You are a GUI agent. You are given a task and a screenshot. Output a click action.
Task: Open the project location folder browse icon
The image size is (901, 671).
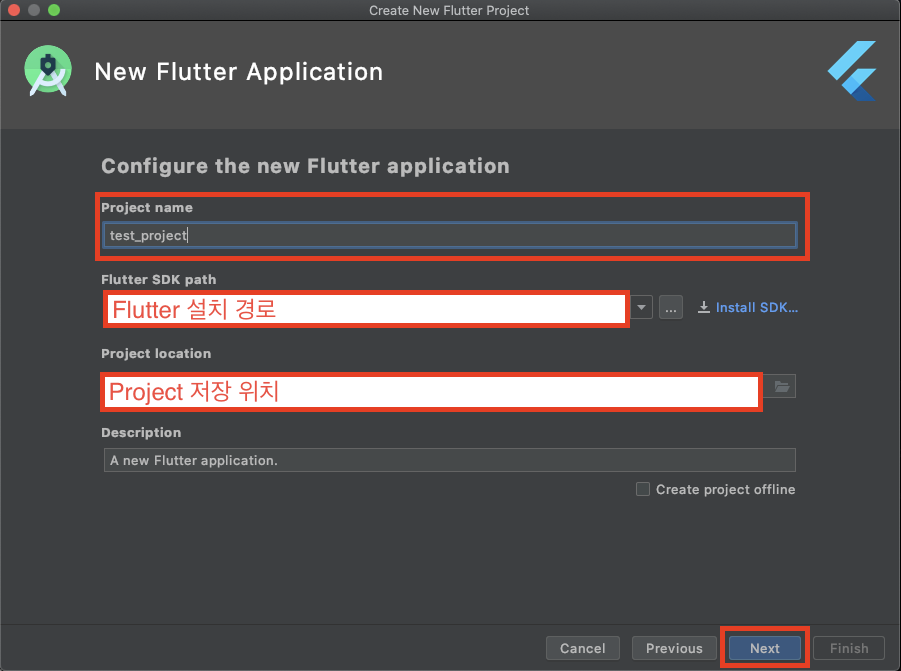(x=781, y=387)
